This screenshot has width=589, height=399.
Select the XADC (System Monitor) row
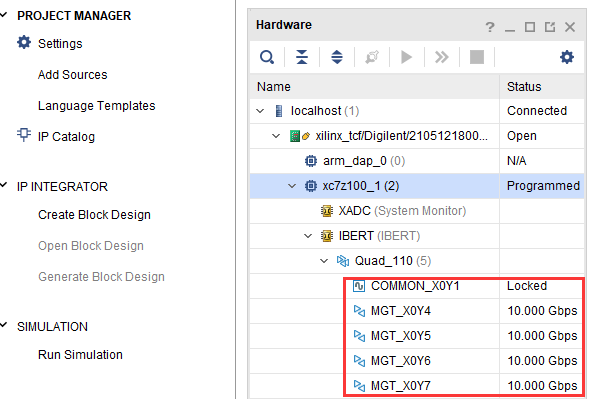(417, 211)
